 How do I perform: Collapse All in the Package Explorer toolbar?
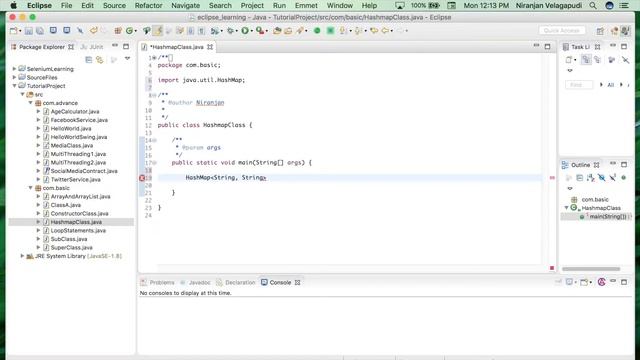(x=89, y=60)
